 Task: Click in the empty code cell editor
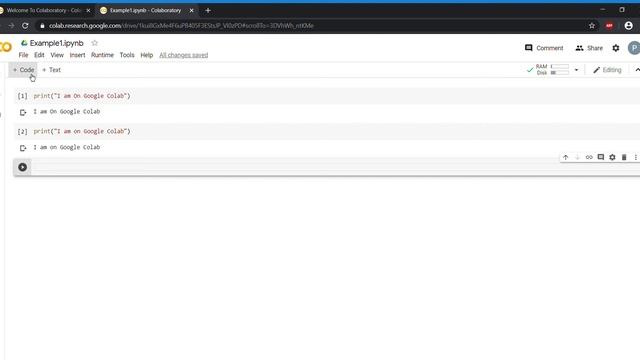(335, 167)
